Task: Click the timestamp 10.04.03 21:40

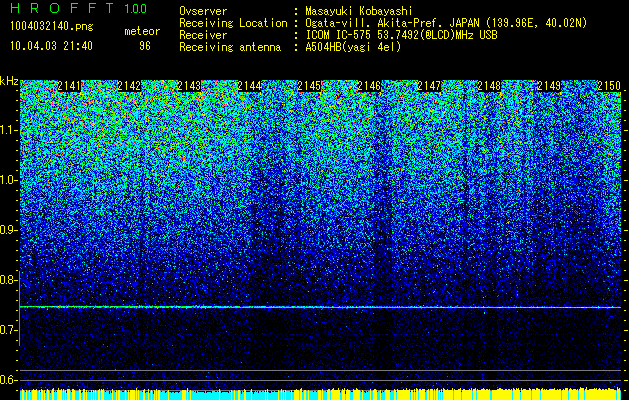Action: (51, 46)
